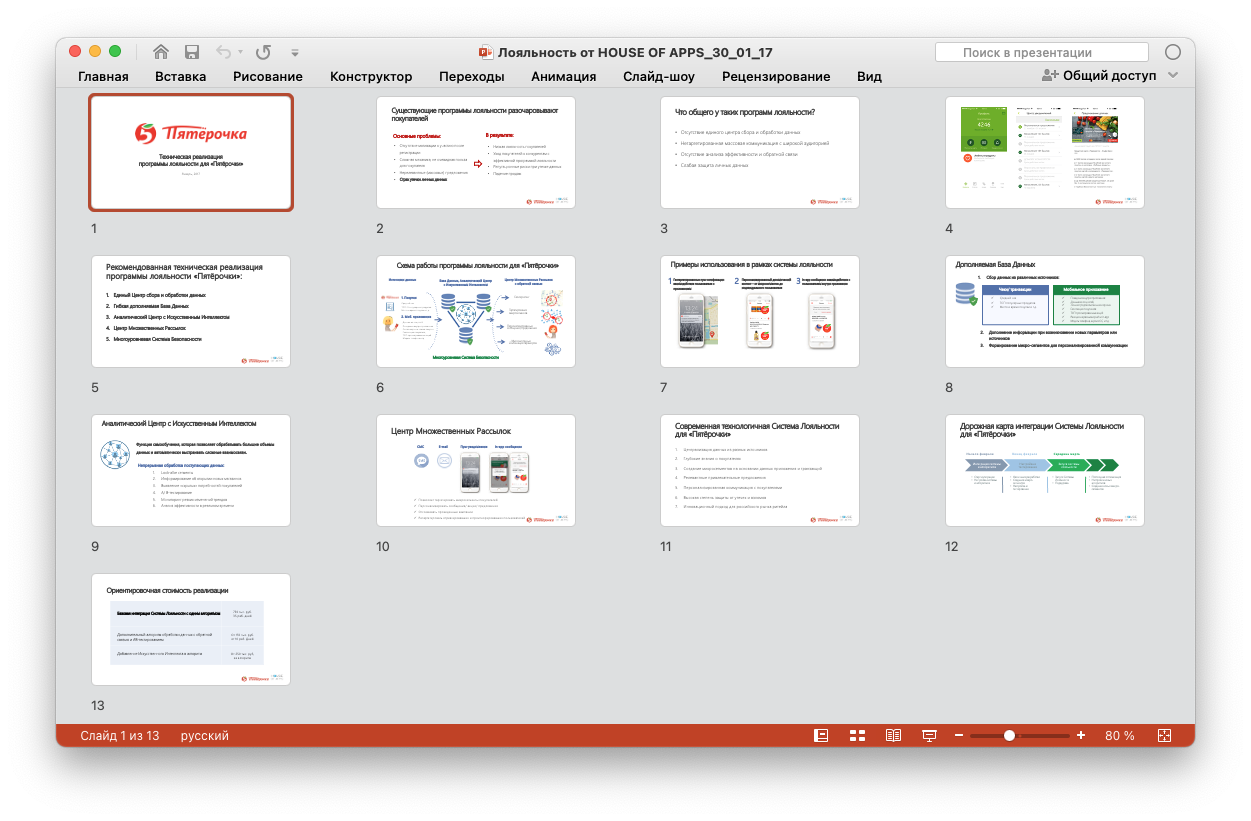Switch to Slide Sorter grid view icon
1251x821 pixels.
(857, 735)
